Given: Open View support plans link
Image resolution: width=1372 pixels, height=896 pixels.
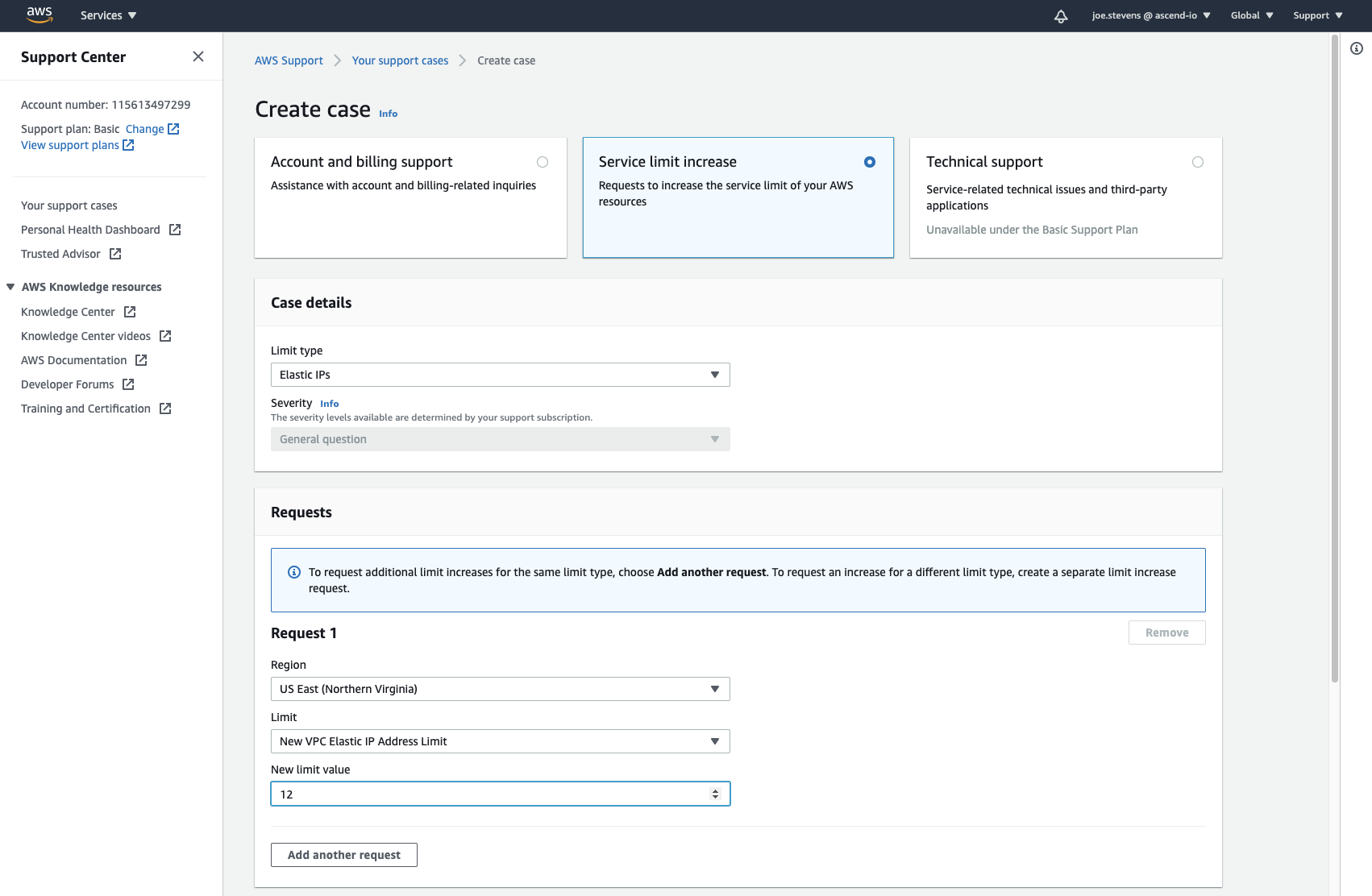Looking at the screenshot, I should (70, 145).
